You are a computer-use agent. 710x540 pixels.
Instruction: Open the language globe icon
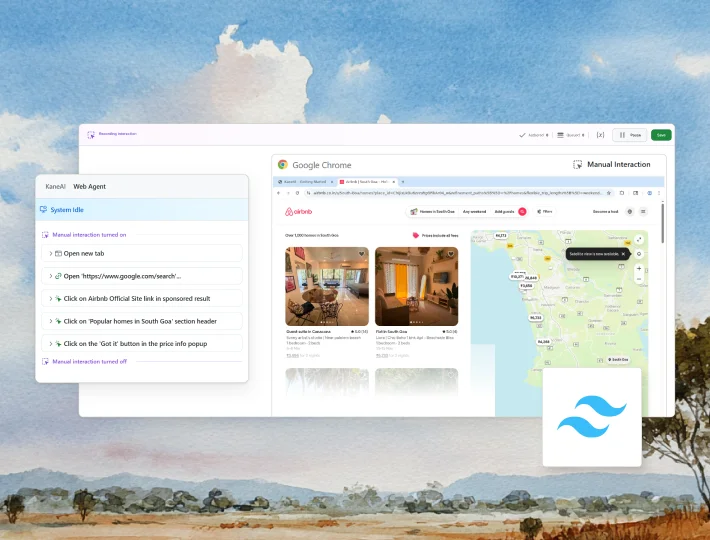click(x=629, y=211)
